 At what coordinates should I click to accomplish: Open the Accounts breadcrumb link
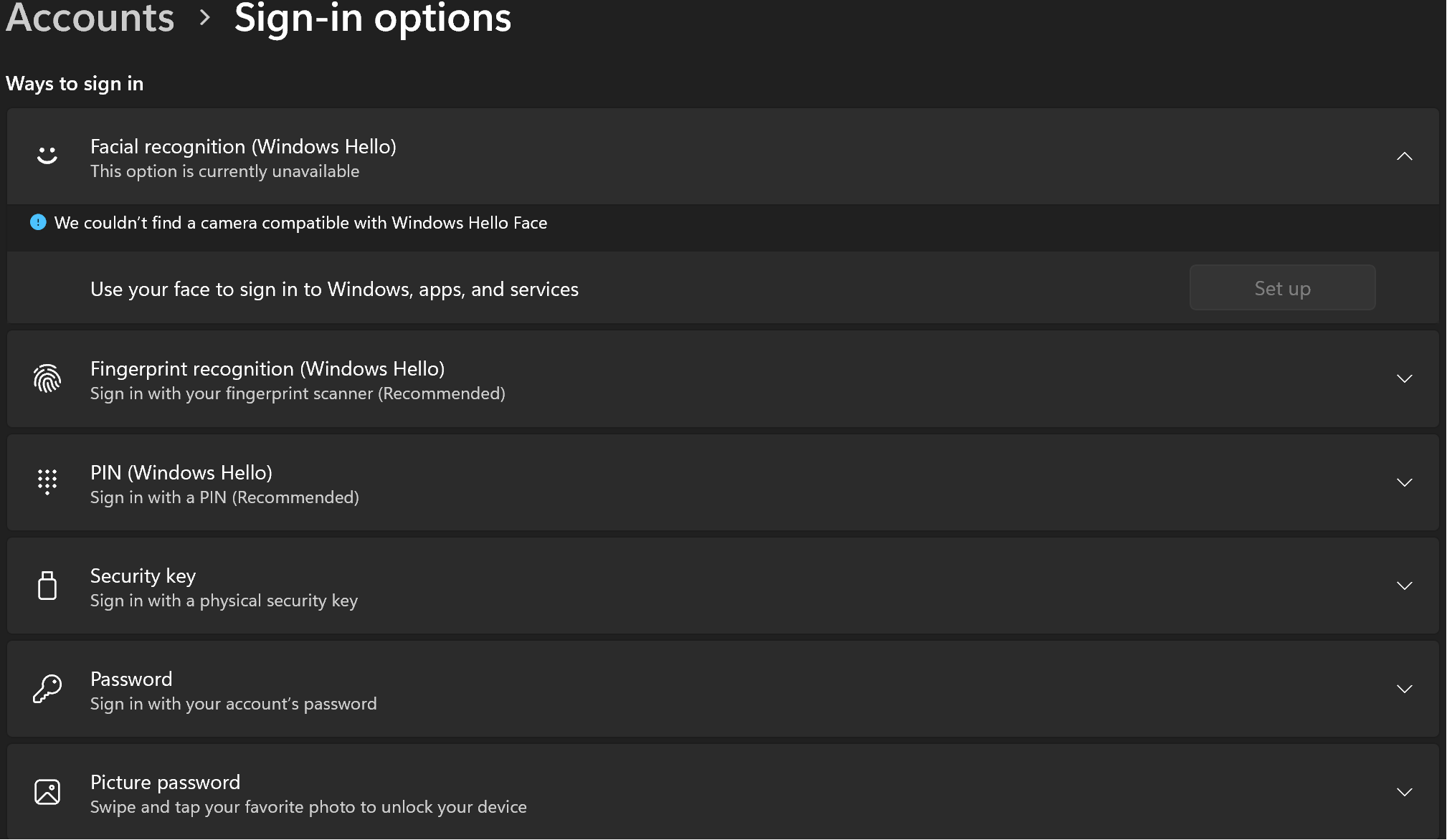pos(89,19)
